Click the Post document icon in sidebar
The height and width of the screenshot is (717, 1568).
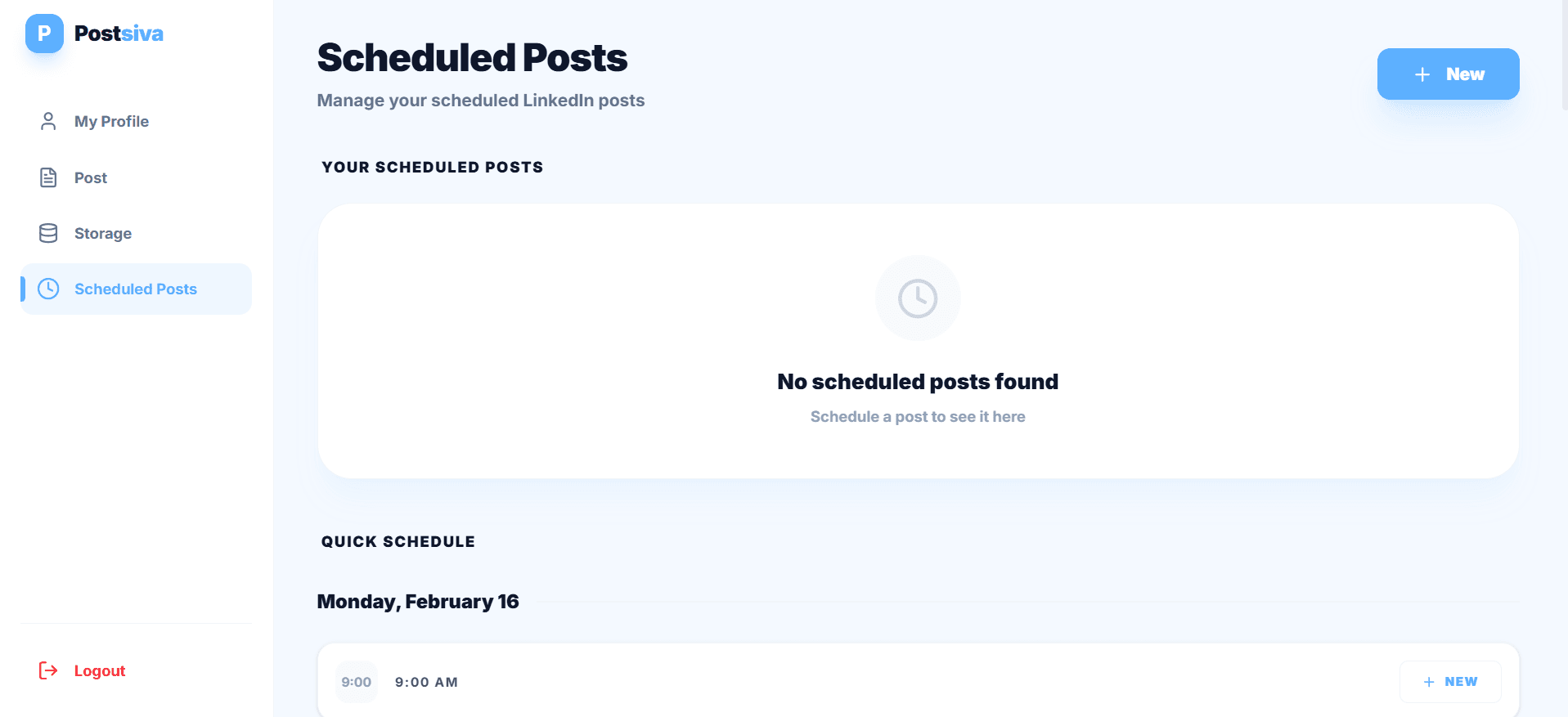coord(48,177)
